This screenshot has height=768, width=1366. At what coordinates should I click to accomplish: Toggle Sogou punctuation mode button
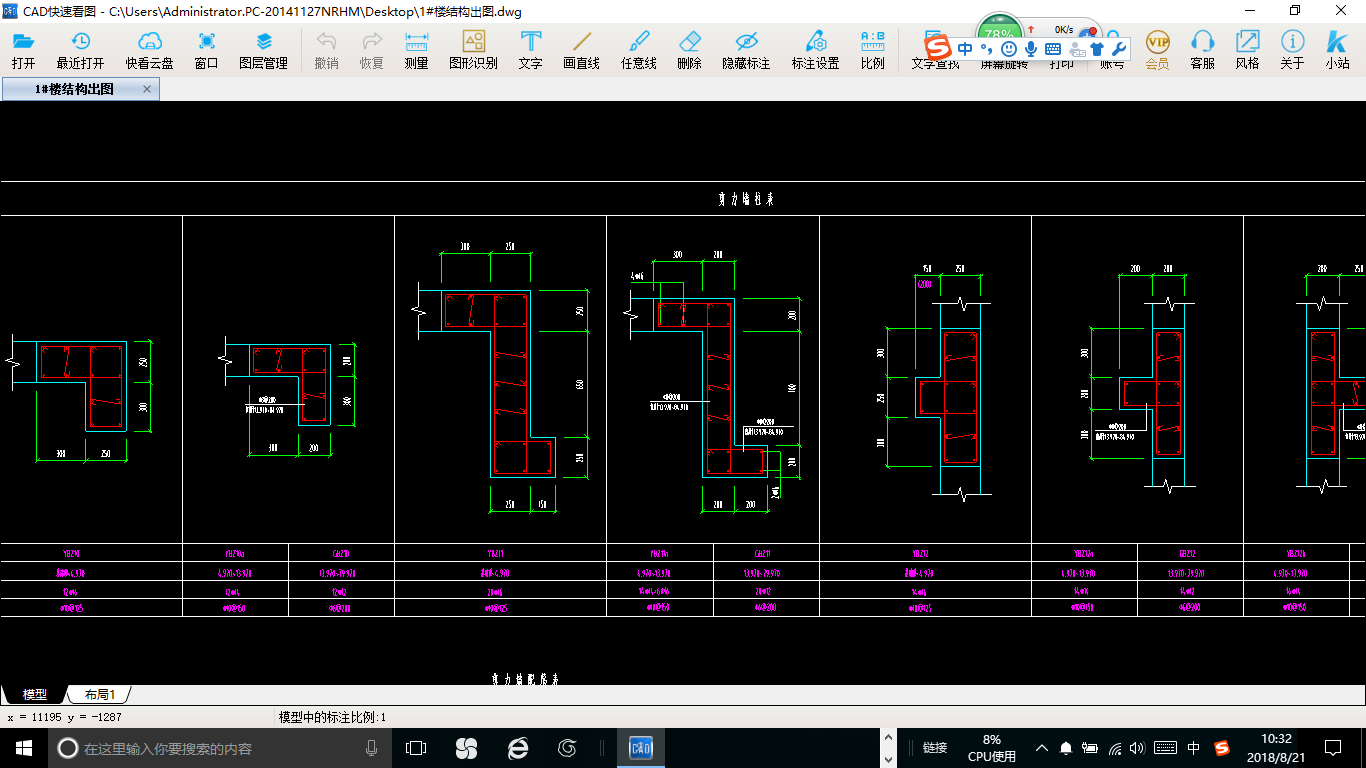click(x=987, y=48)
